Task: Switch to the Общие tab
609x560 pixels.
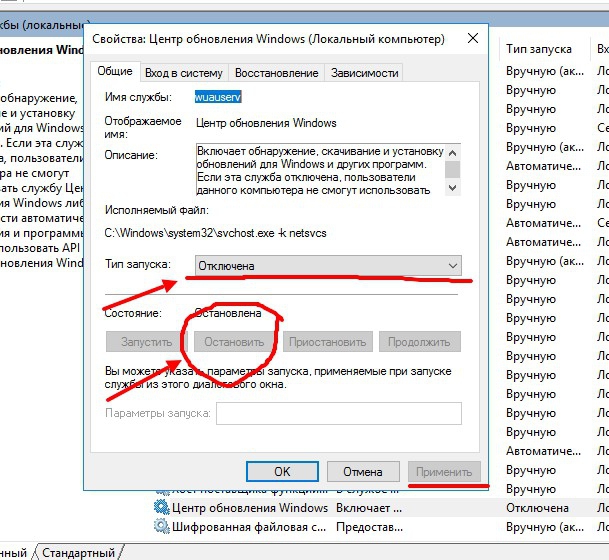Action: [115, 71]
